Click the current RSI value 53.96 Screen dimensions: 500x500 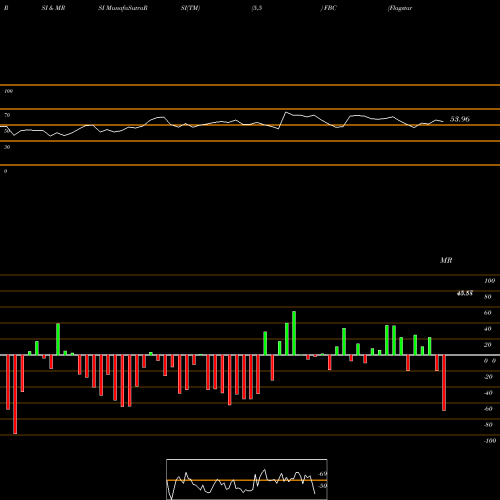(x=460, y=119)
